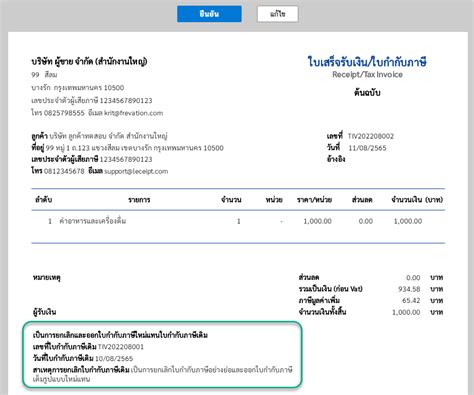Select the ลำดับ column header

44,200
